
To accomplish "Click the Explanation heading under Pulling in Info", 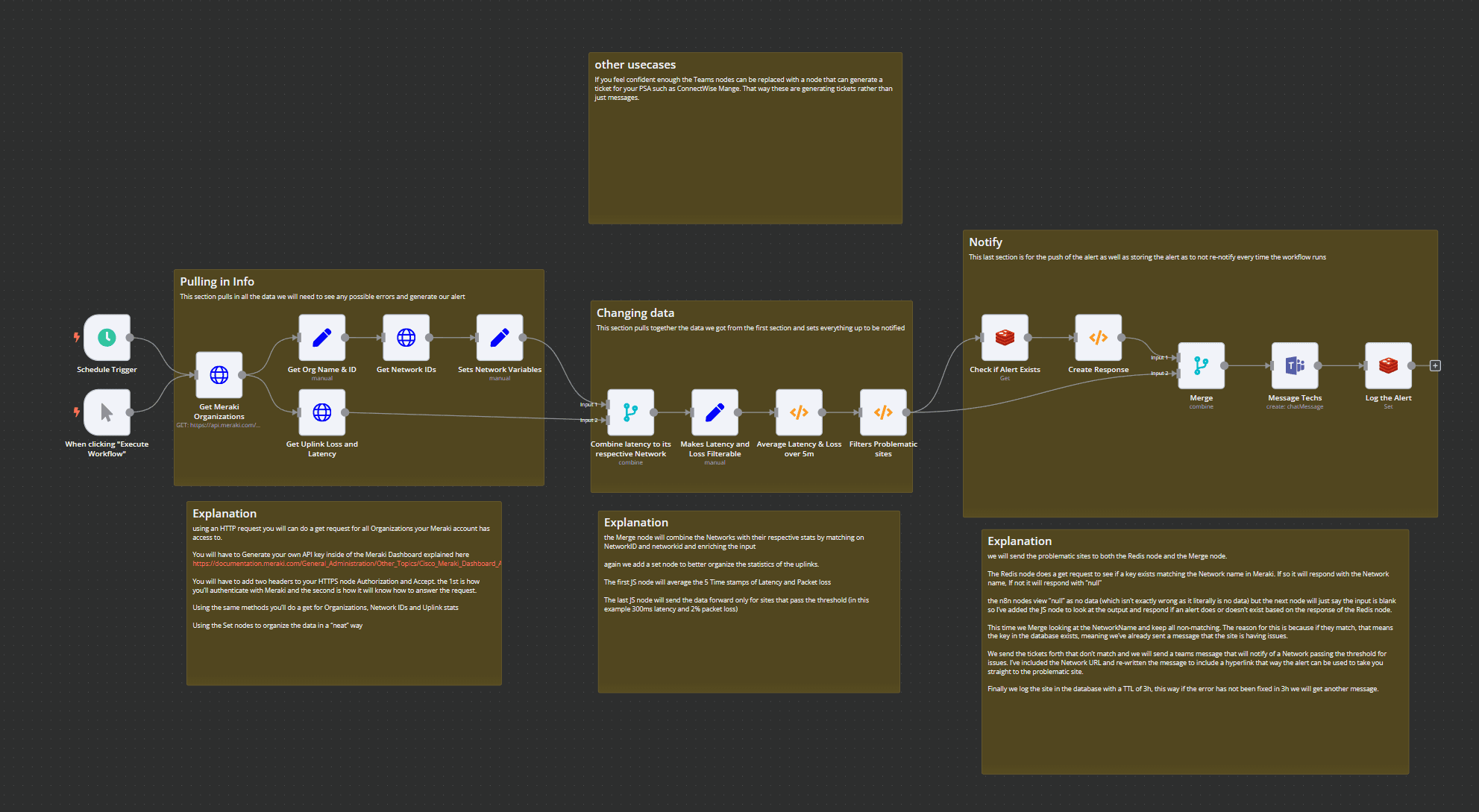I will (224, 514).
